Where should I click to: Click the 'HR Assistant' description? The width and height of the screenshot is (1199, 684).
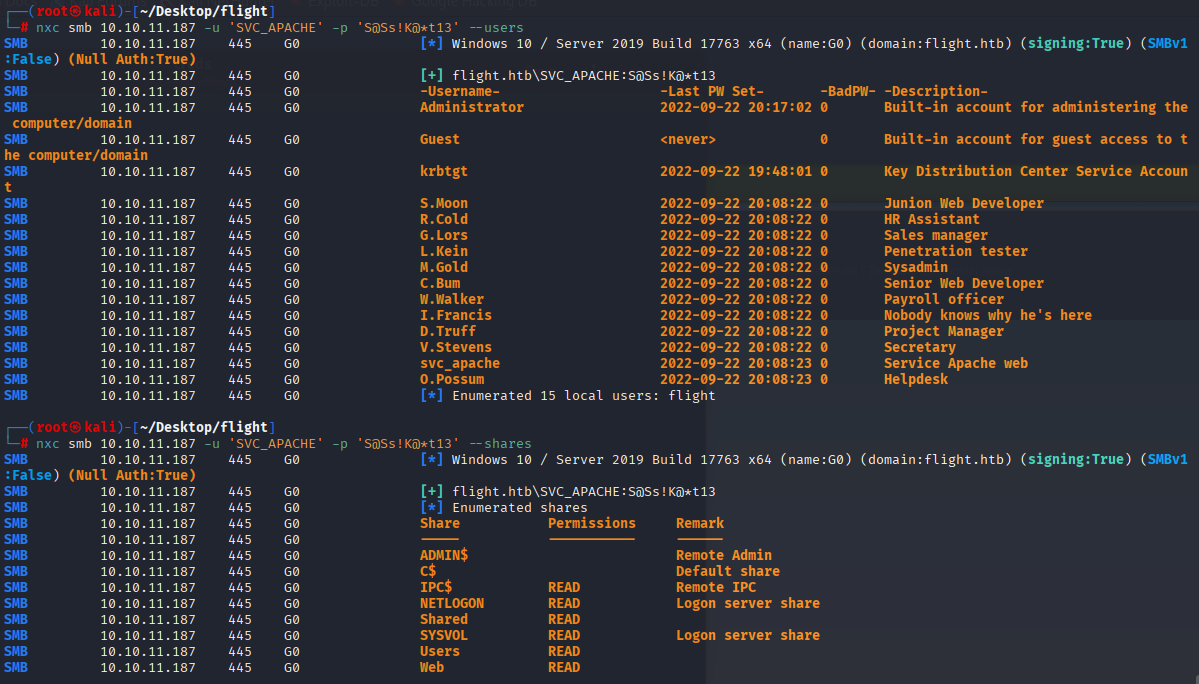(931, 220)
